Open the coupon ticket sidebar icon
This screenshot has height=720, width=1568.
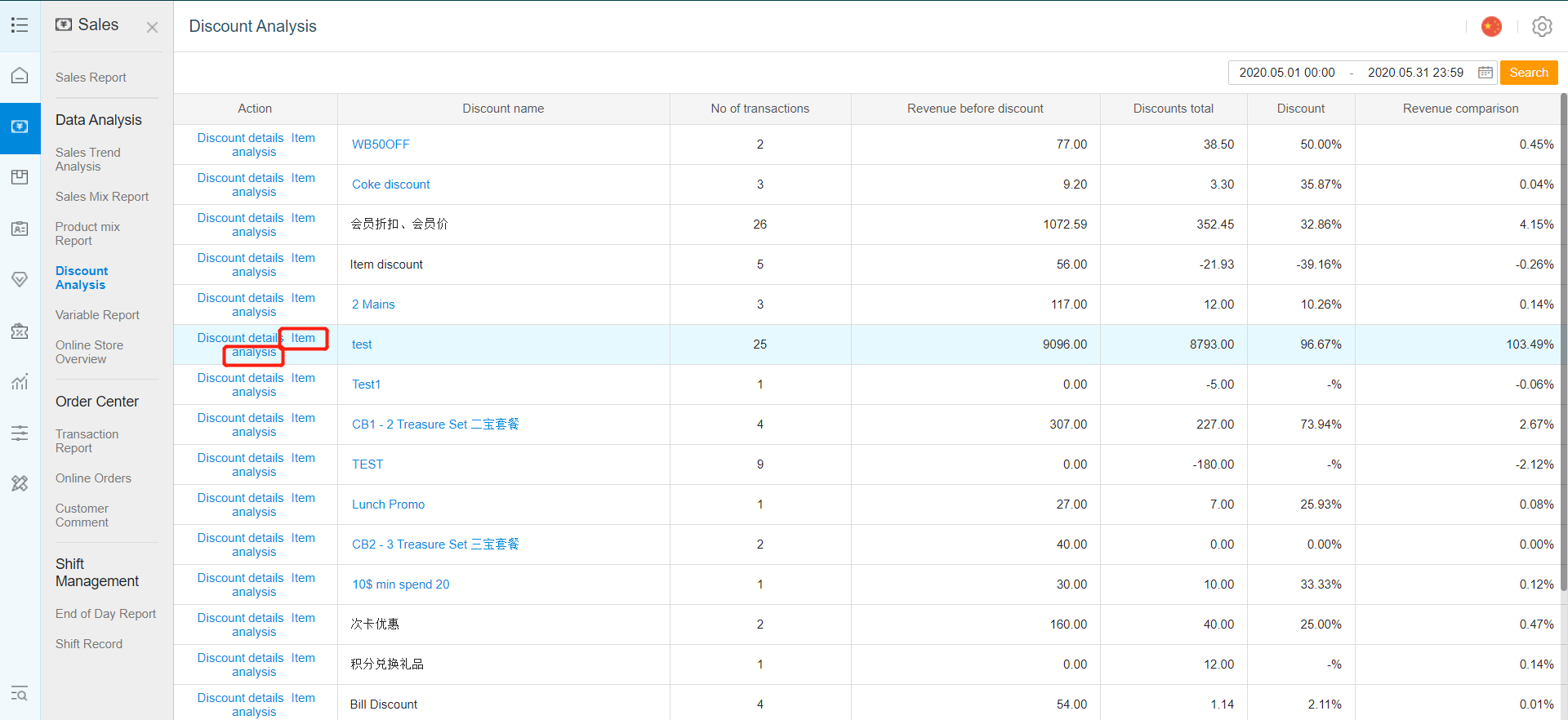pyautogui.click(x=20, y=331)
